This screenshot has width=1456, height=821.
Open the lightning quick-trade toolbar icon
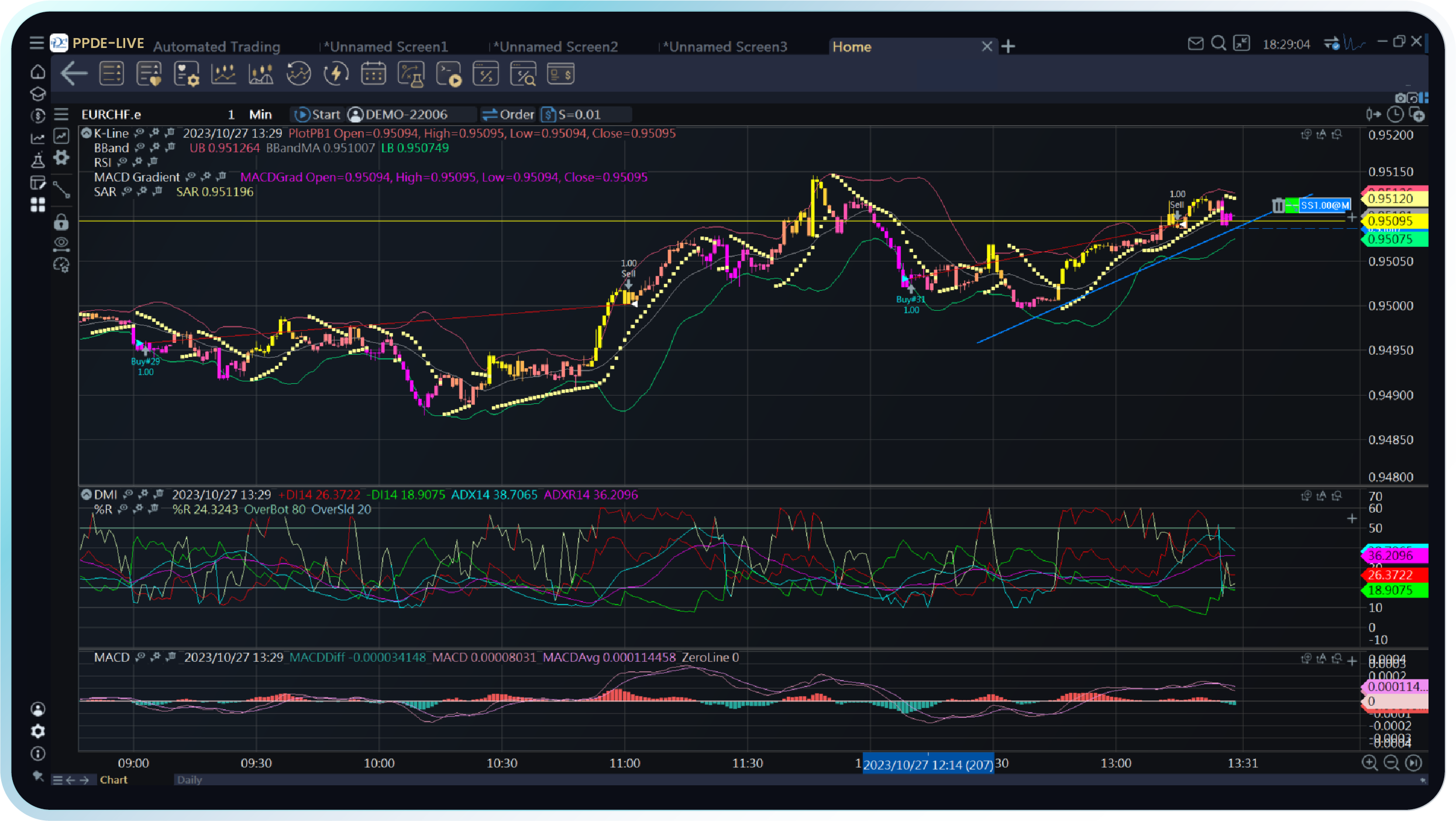[x=336, y=74]
